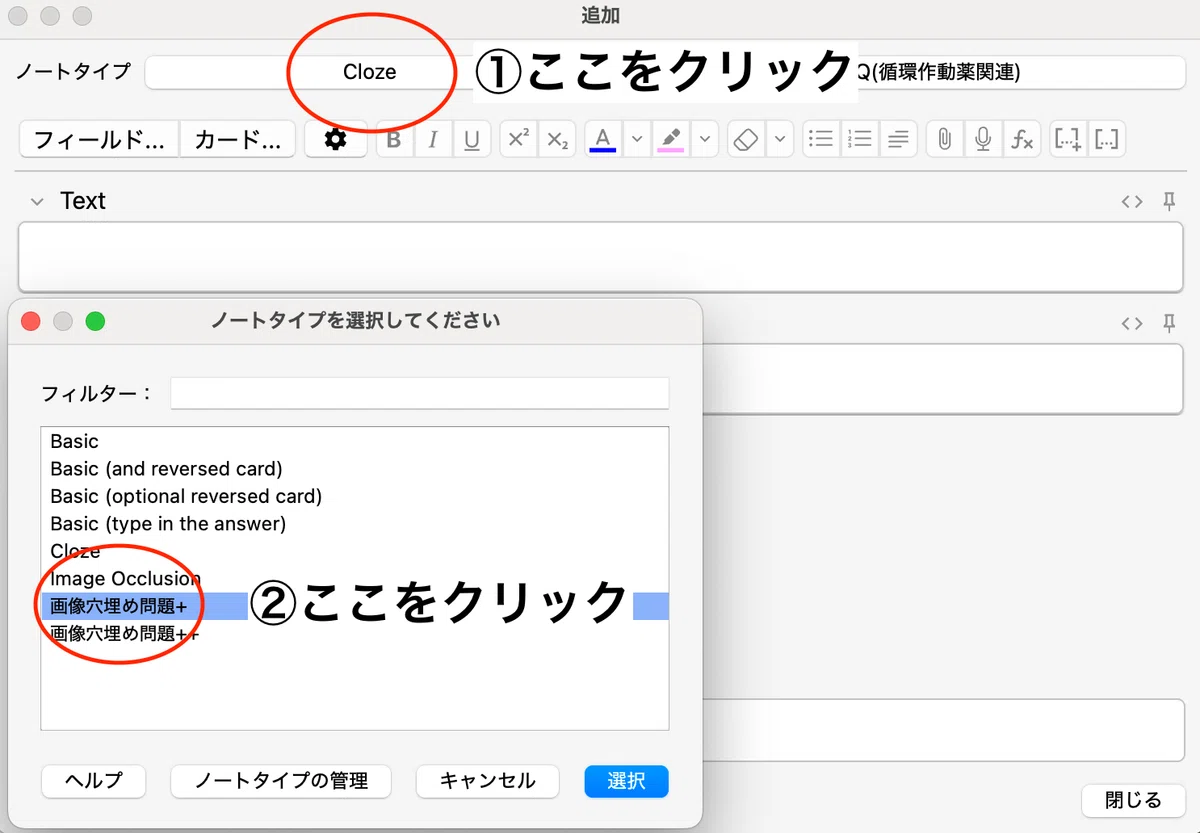This screenshot has height=833, width=1200.
Task: Click the Cloze note type selector
Action: pyautogui.click(x=369, y=72)
